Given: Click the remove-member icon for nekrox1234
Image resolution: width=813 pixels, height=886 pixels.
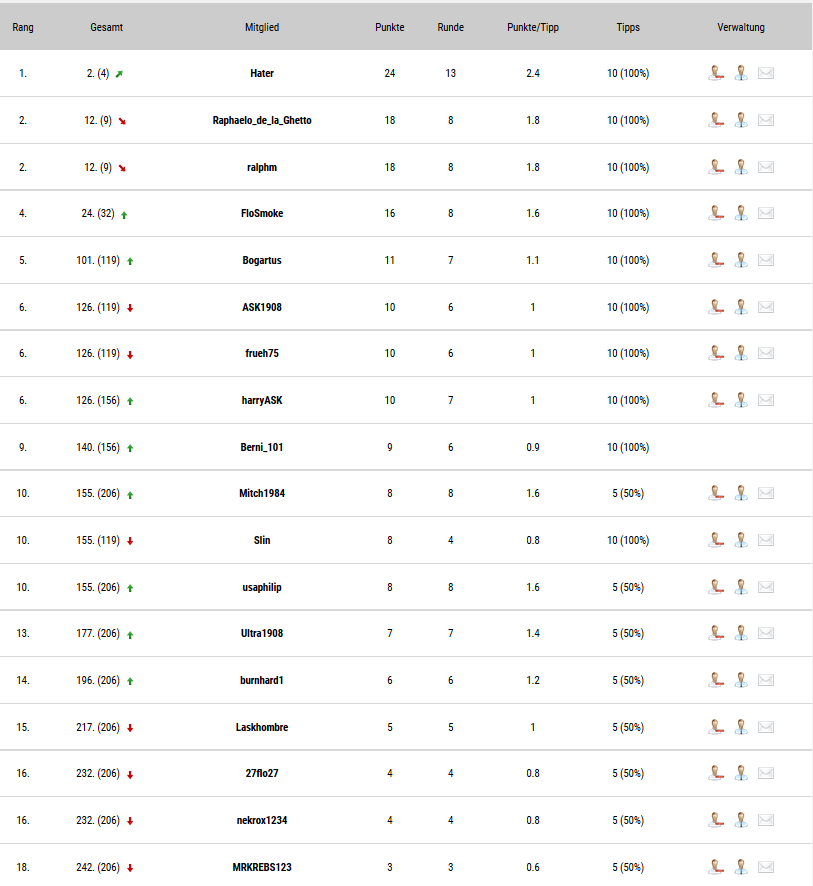Looking at the screenshot, I should pos(716,820).
